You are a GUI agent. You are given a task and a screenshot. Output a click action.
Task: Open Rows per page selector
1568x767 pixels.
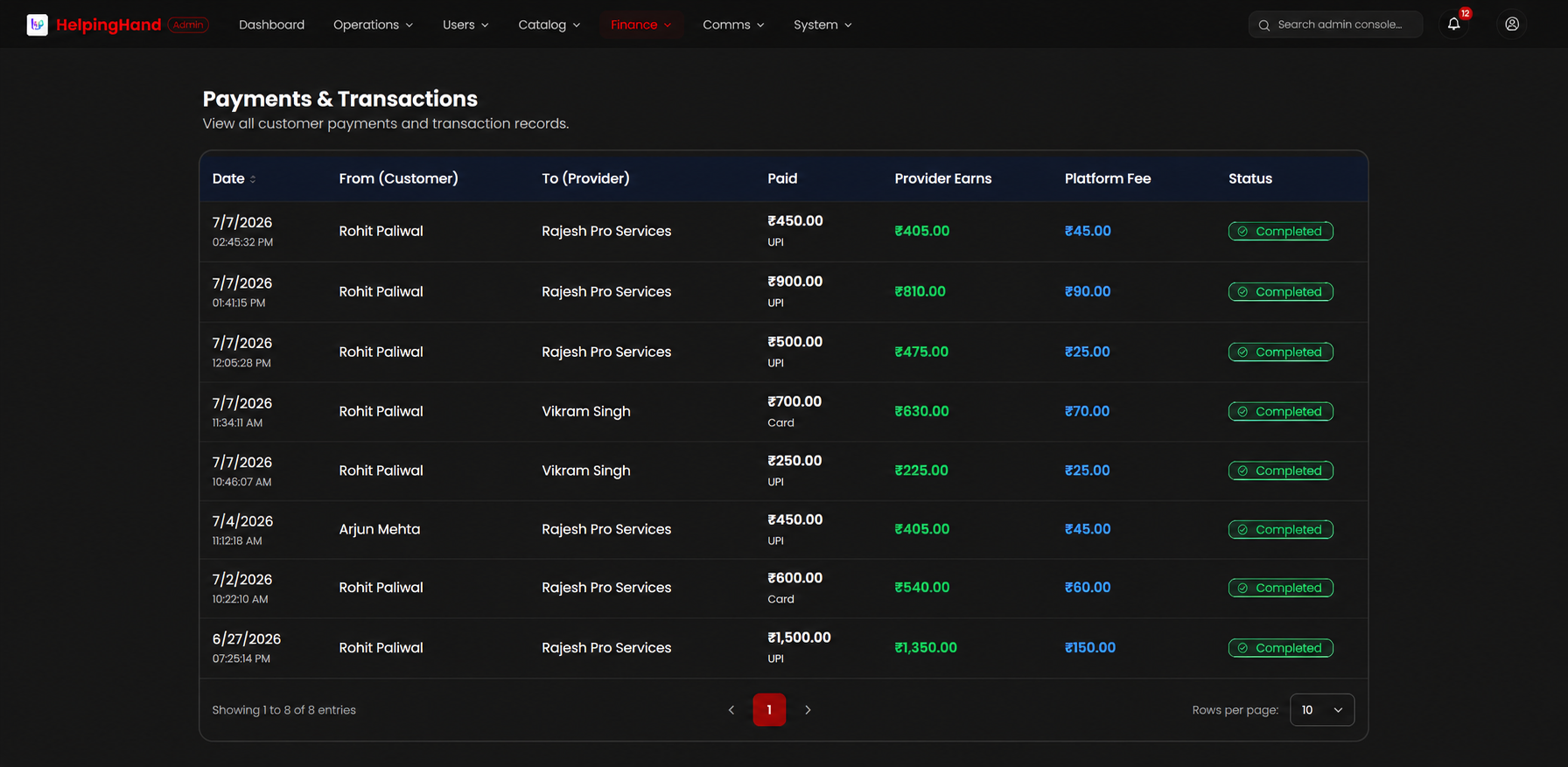[x=1322, y=710]
